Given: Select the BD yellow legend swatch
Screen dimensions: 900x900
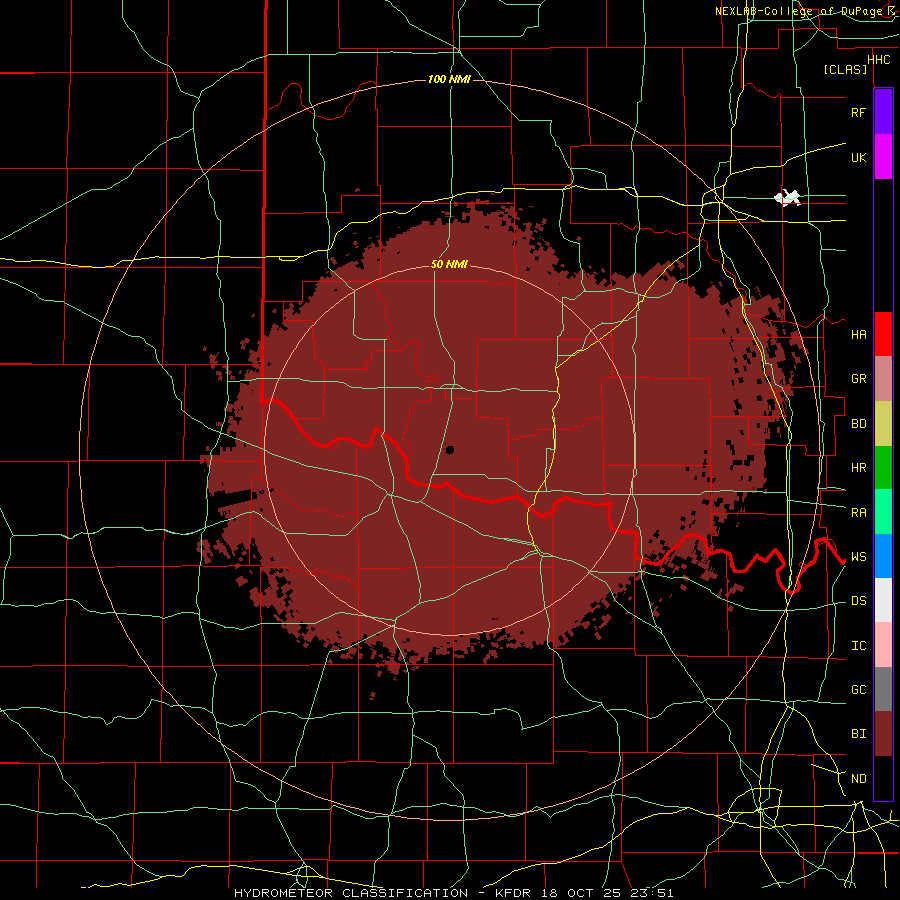Looking at the screenshot, I should pos(883,424).
